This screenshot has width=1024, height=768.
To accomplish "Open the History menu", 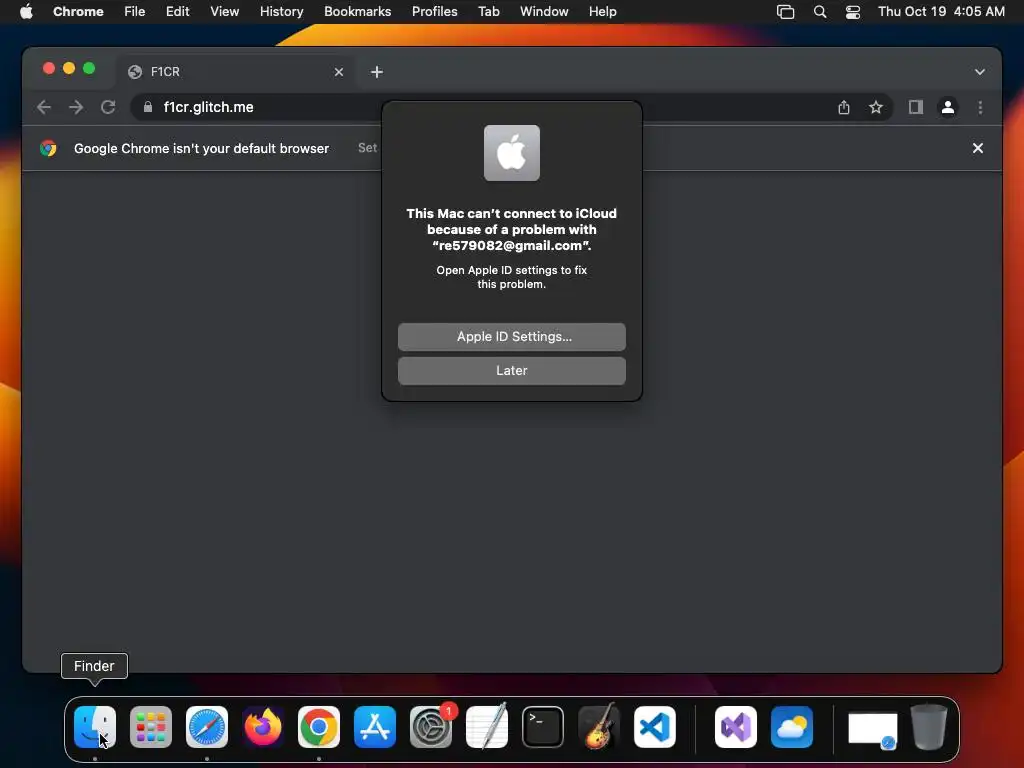I will pos(281,12).
